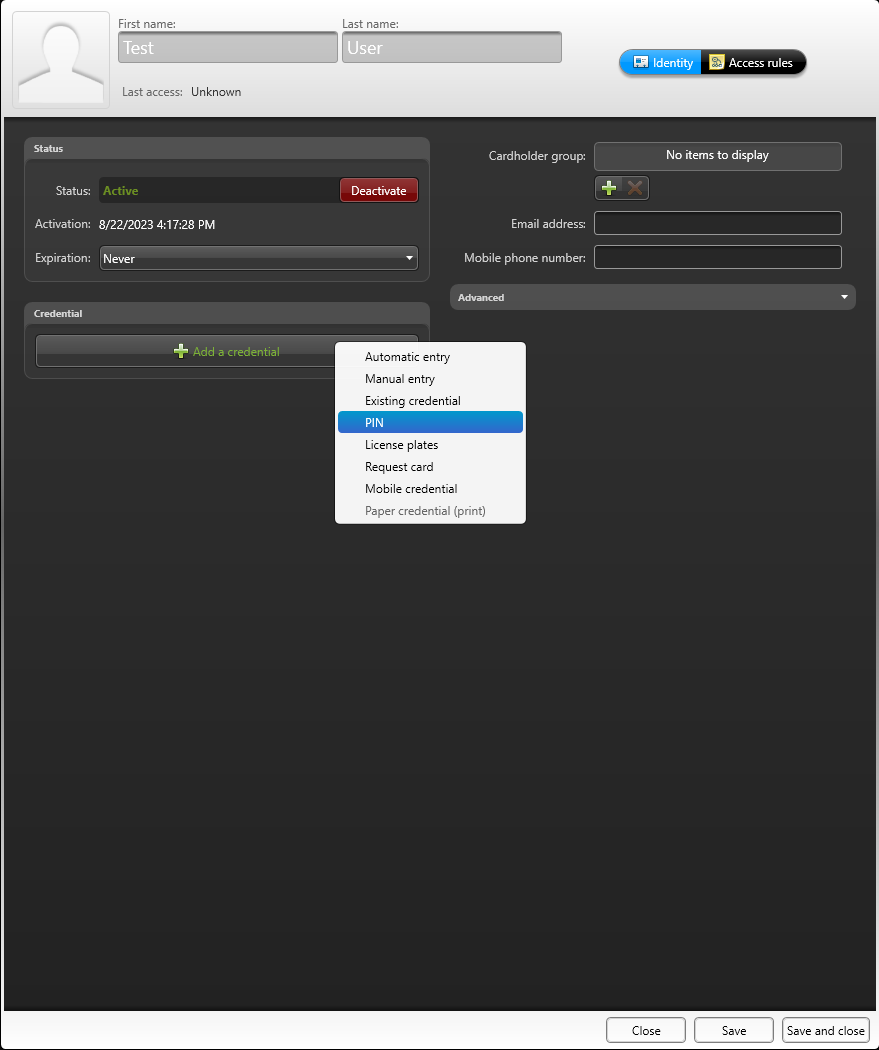Click the Email address field

[x=717, y=223]
